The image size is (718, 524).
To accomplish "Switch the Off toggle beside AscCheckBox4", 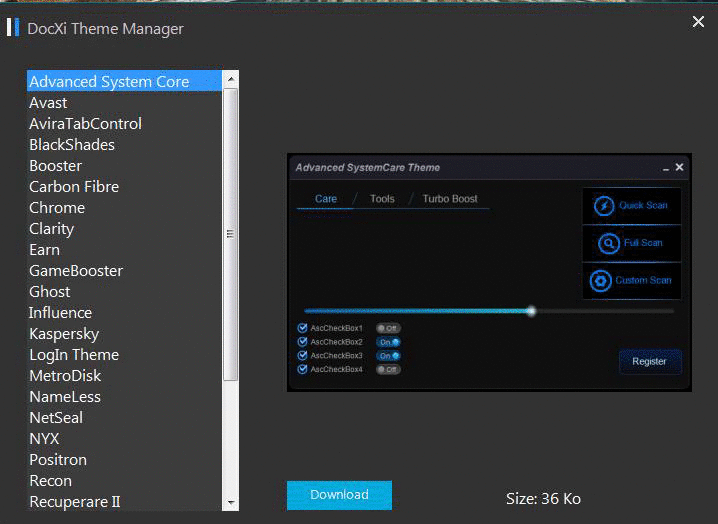I will [x=388, y=370].
